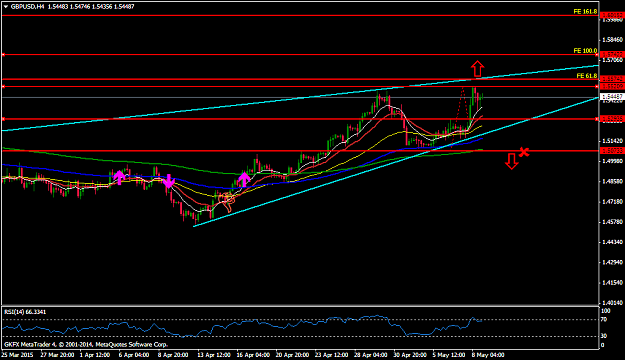Click the 20 Apr 20:00 time label

pos(292,355)
